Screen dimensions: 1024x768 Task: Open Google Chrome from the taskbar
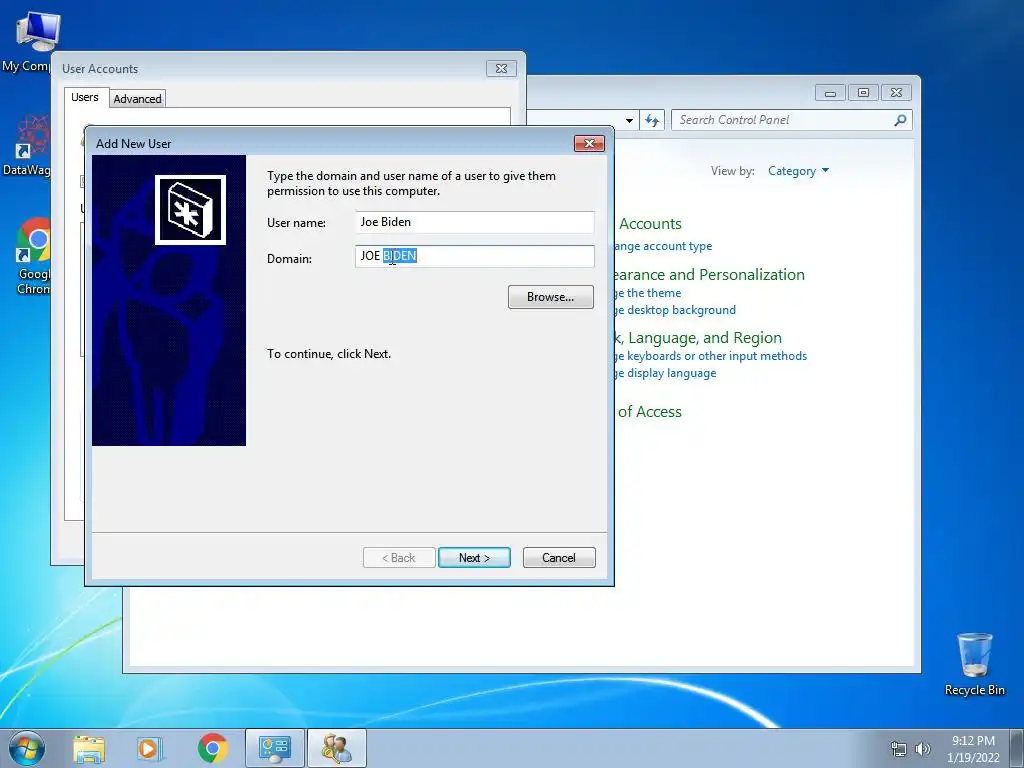[x=212, y=748]
